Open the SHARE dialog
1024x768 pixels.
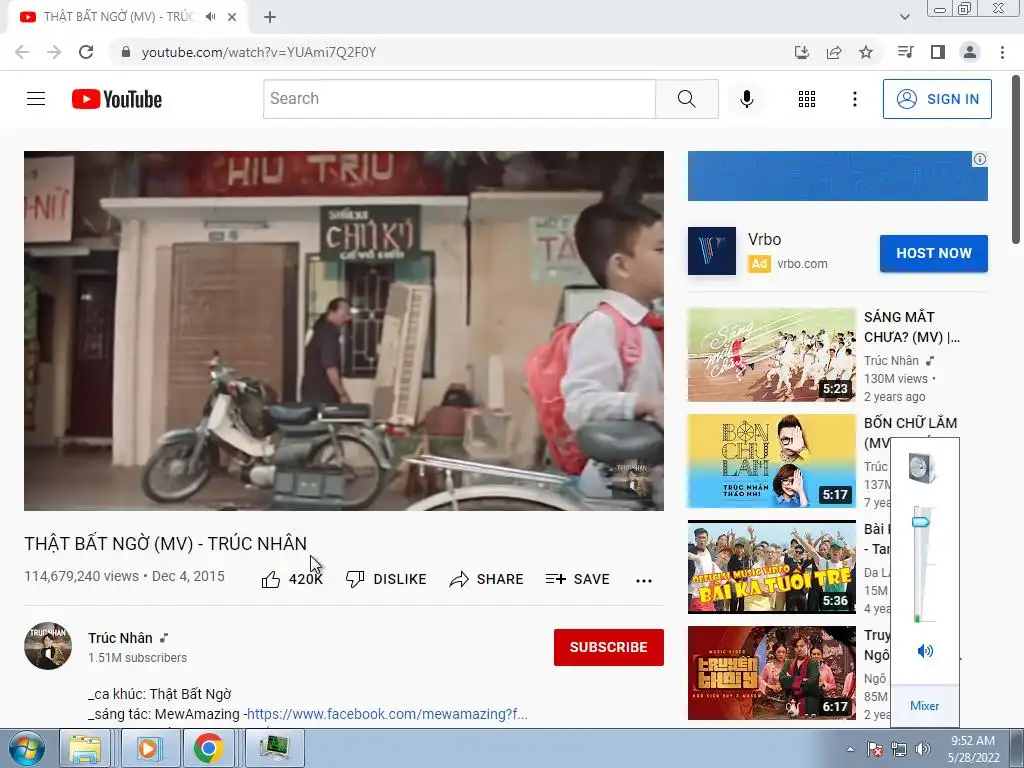[x=487, y=579]
